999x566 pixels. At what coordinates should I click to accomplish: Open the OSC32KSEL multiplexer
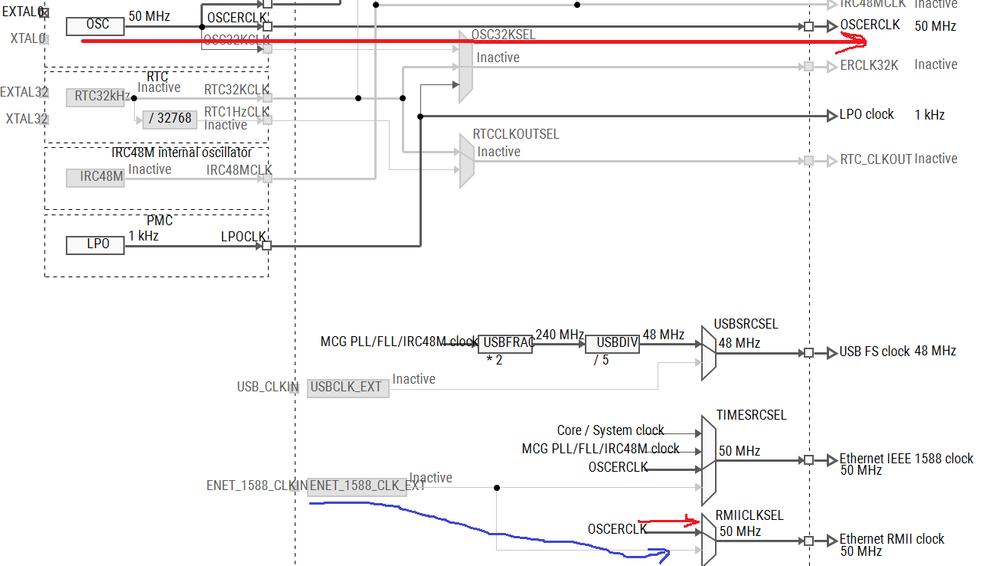pyautogui.click(x=466, y=66)
